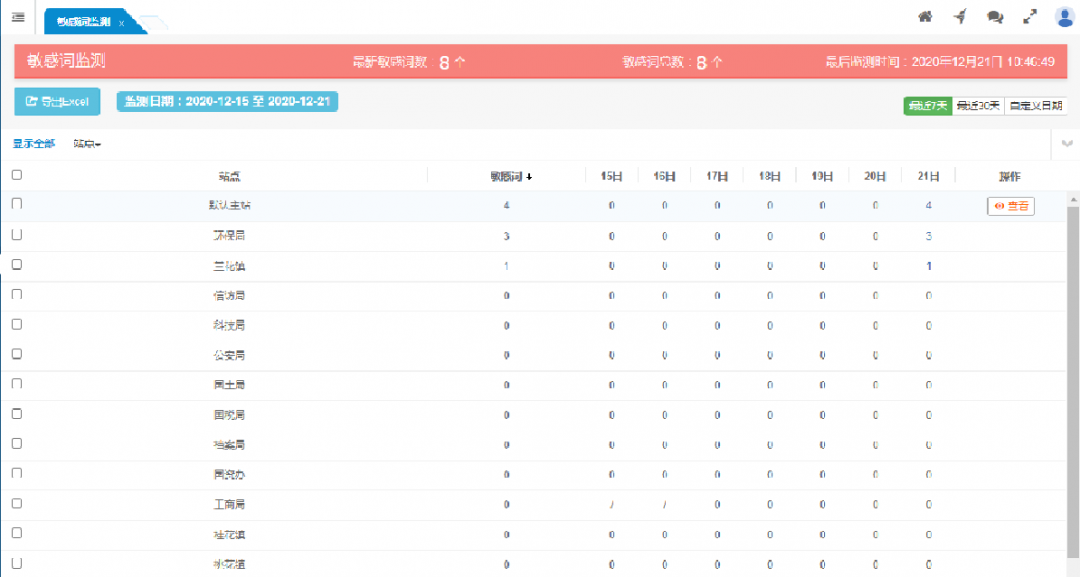Open the 站点 filter dropdown
1080x577 pixels.
[88, 144]
